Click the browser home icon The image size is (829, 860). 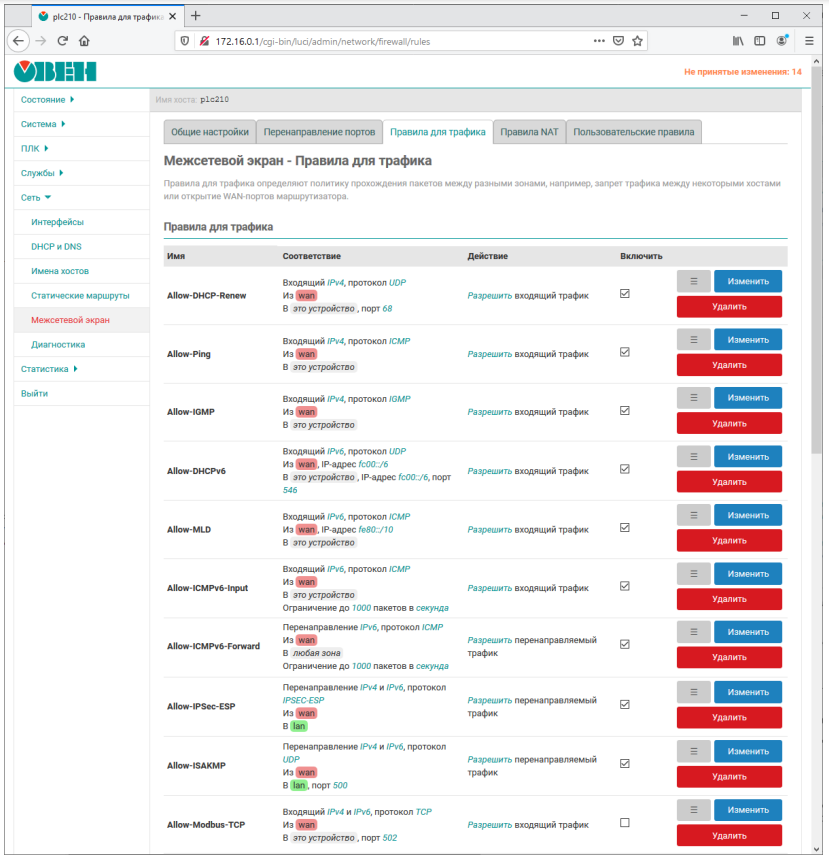pos(84,41)
